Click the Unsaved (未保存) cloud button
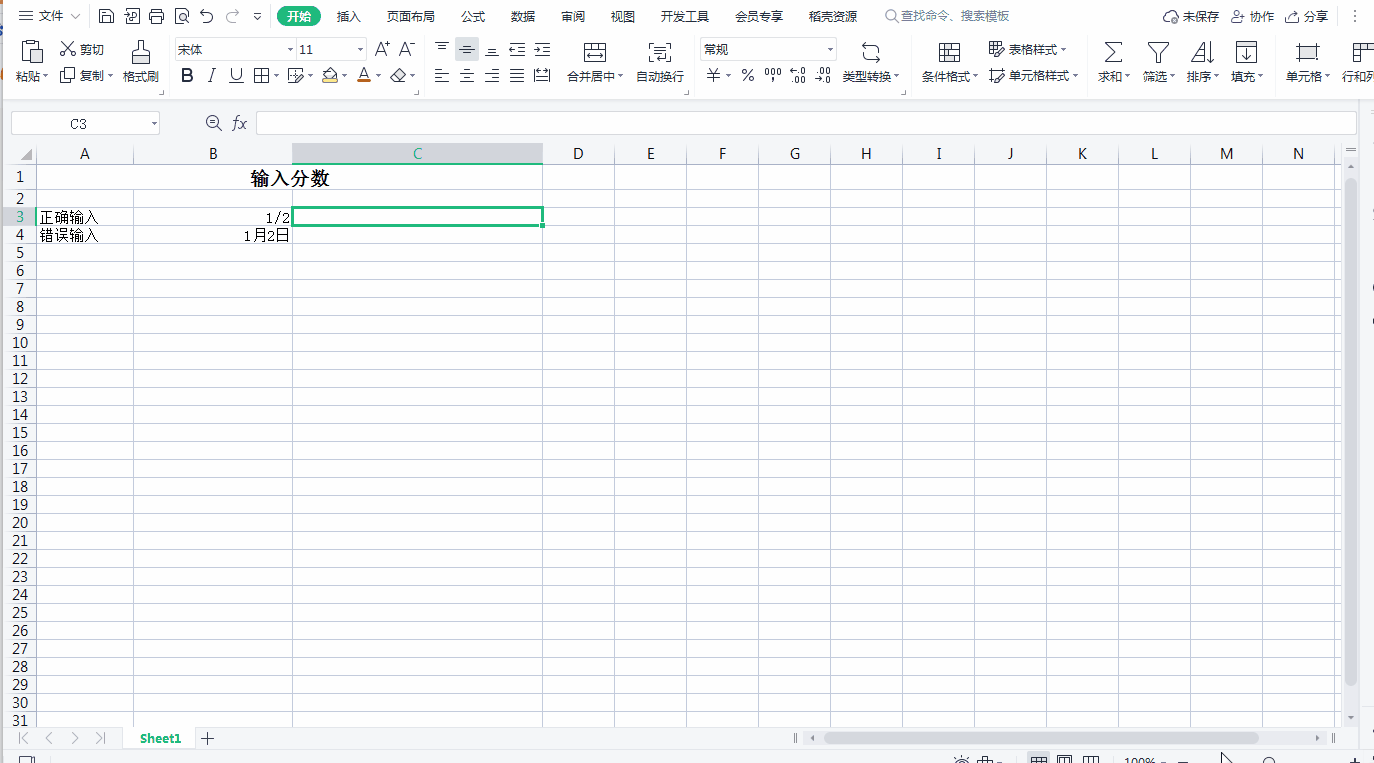Image resolution: width=1374 pixels, height=763 pixels. pyautogui.click(x=1191, y=16)
